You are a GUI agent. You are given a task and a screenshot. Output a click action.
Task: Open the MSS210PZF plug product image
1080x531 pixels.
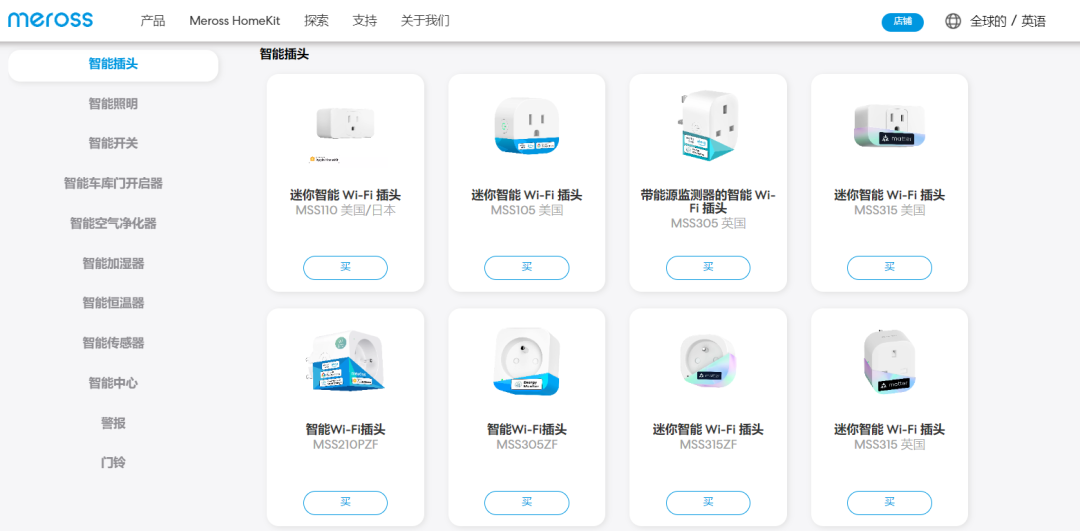[x=345, y=362]
